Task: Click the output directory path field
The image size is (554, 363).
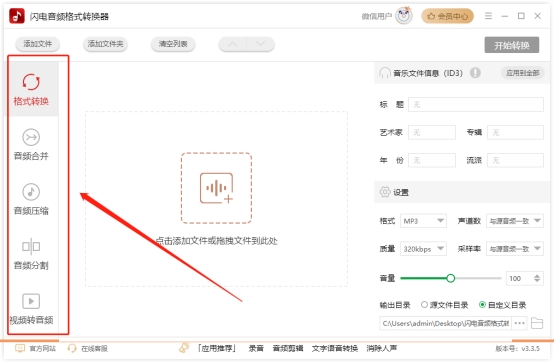Action: pyautogui.click(x=446, y=323)
